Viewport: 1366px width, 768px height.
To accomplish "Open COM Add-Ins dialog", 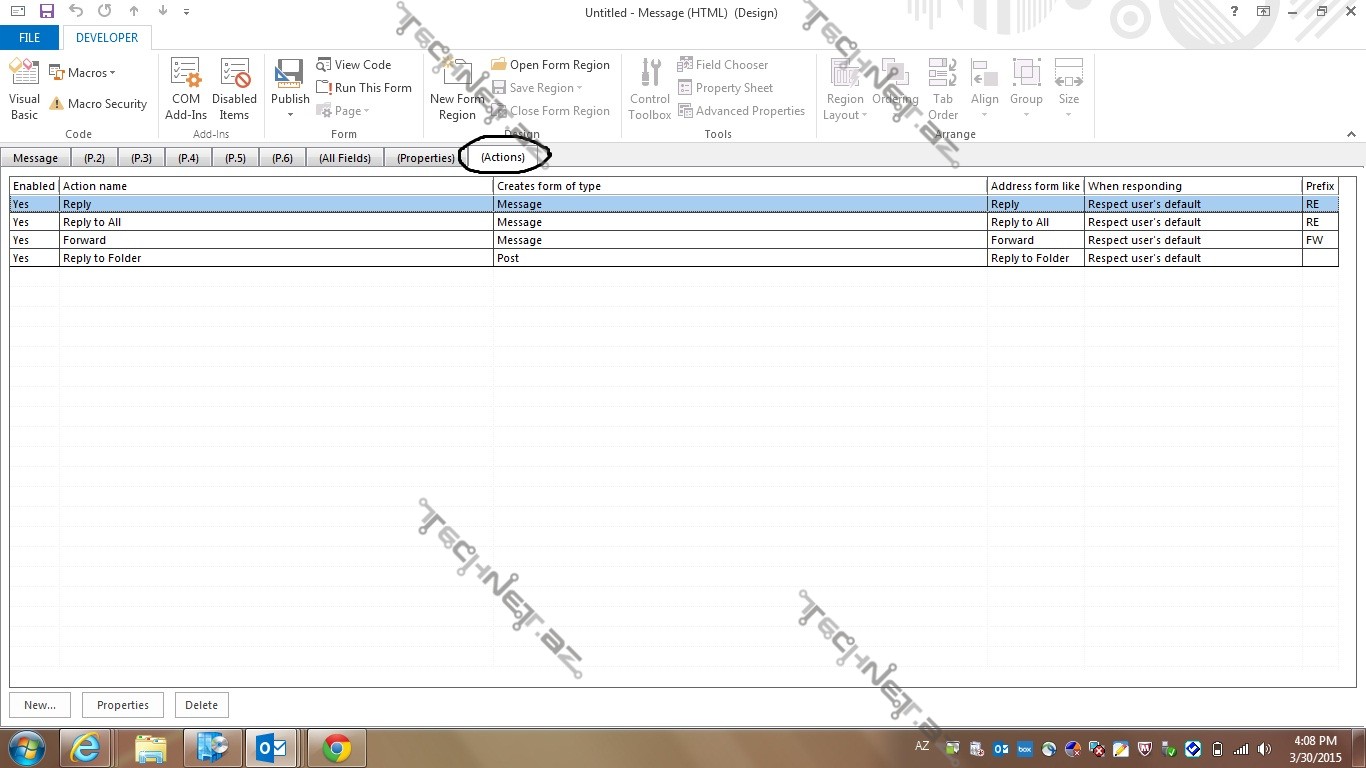I will [x=186, y=89].
